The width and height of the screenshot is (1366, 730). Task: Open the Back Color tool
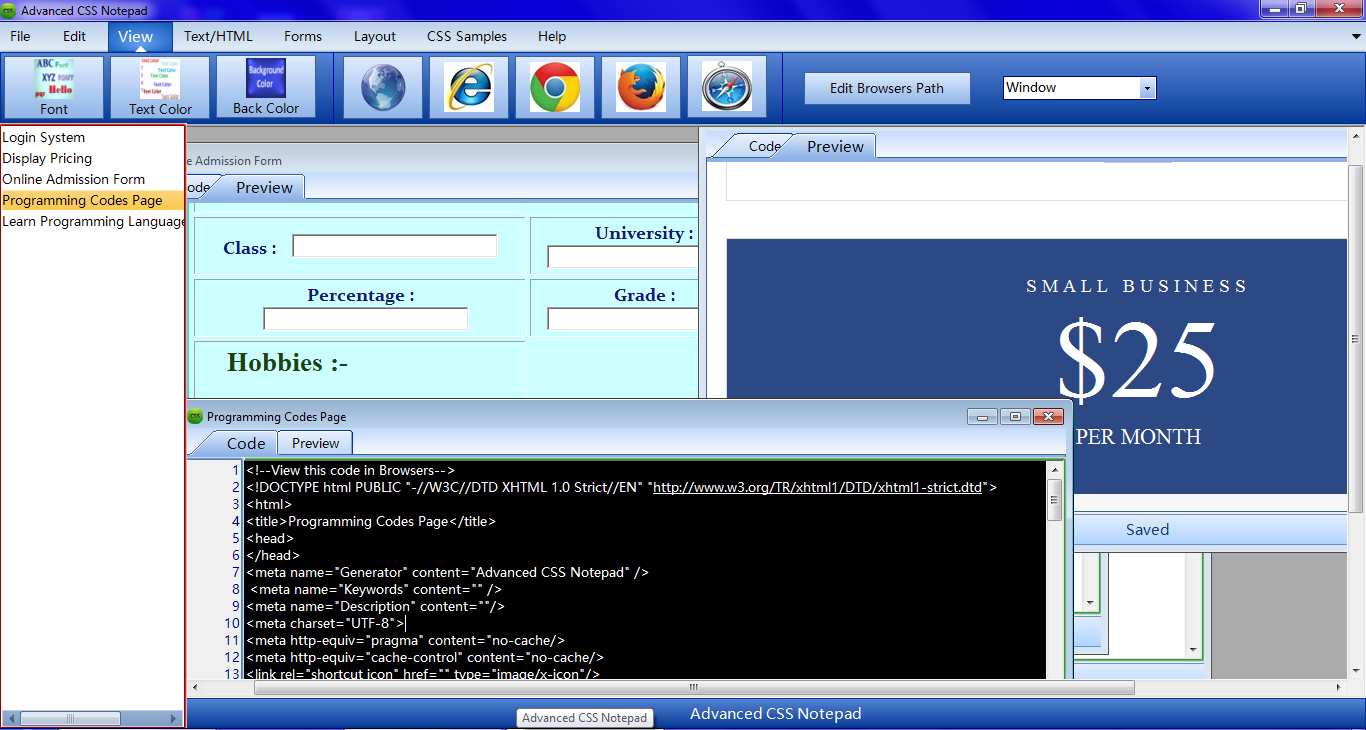[267, 86]
